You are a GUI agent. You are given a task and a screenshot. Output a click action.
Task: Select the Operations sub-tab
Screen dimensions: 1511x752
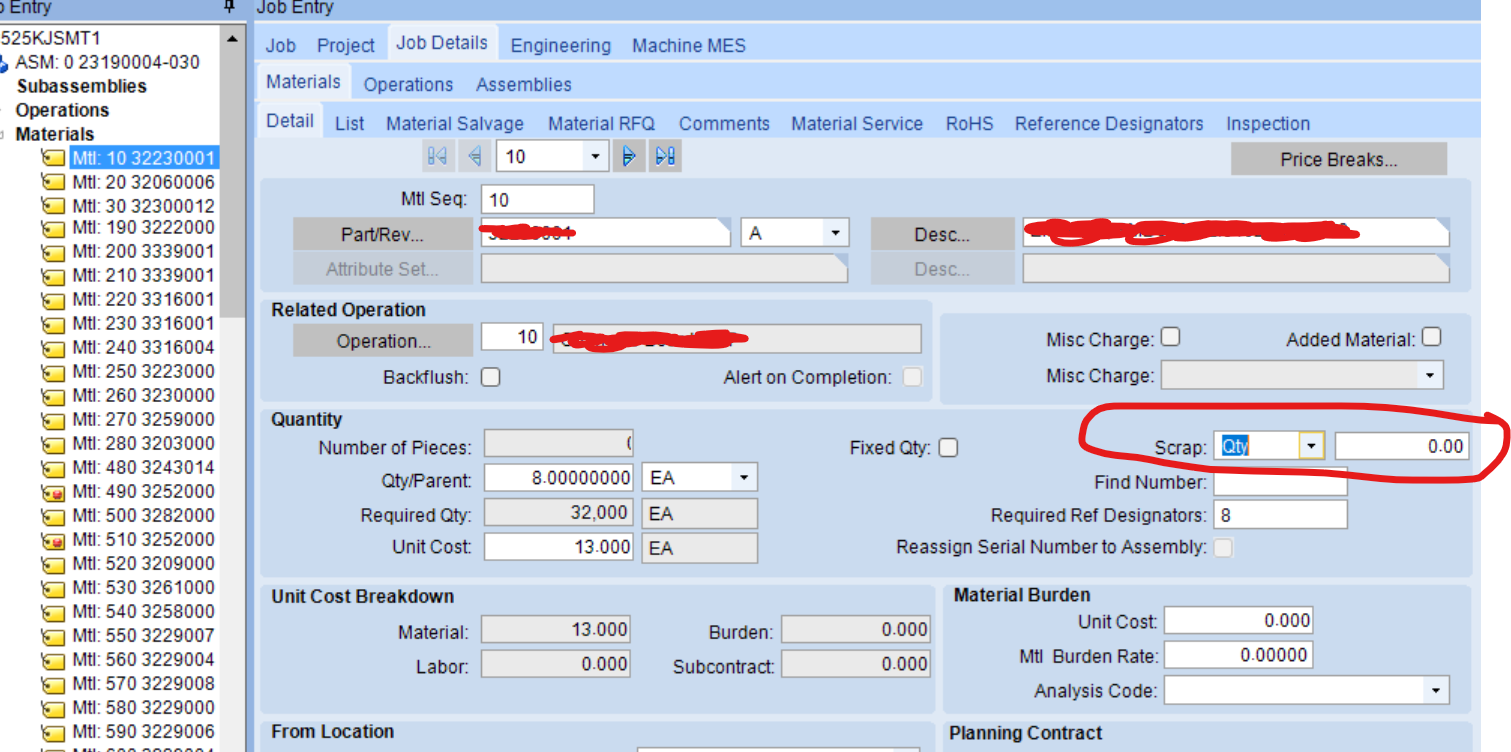point(408,85)
